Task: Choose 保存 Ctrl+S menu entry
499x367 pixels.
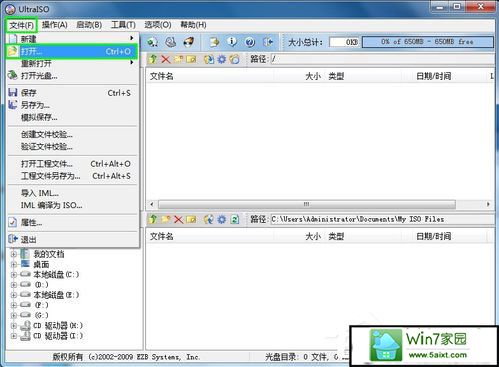Action: pyautogui.click(x=72, y=93)
